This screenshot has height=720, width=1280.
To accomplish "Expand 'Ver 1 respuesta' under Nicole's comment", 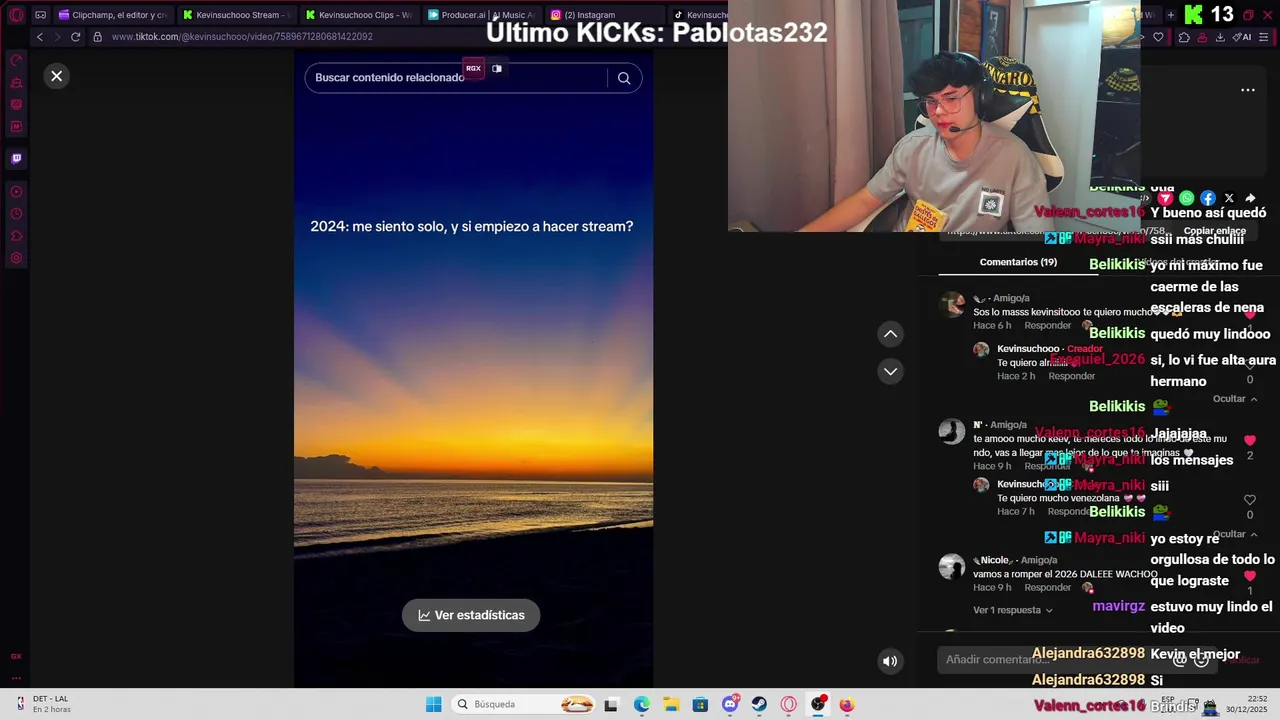I will pyautogui.click(x=1013, y=610).
